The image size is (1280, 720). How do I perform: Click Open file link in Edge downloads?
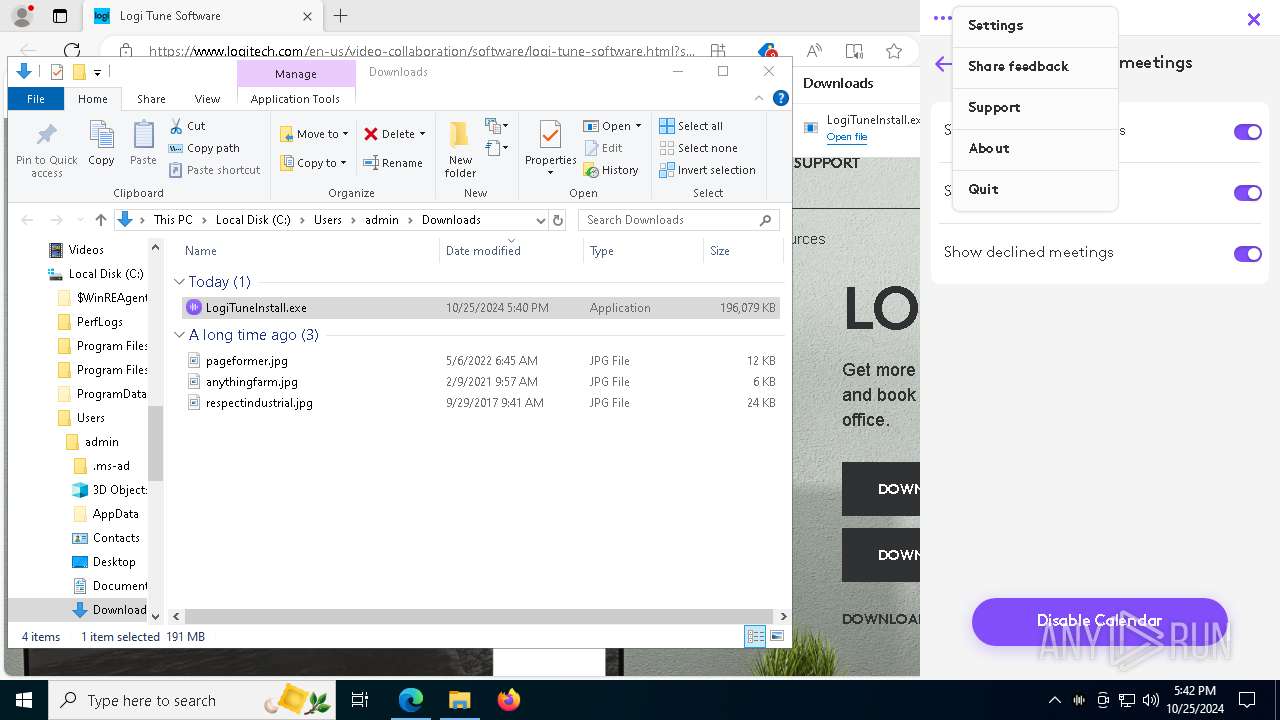click(x=846, y=137)
